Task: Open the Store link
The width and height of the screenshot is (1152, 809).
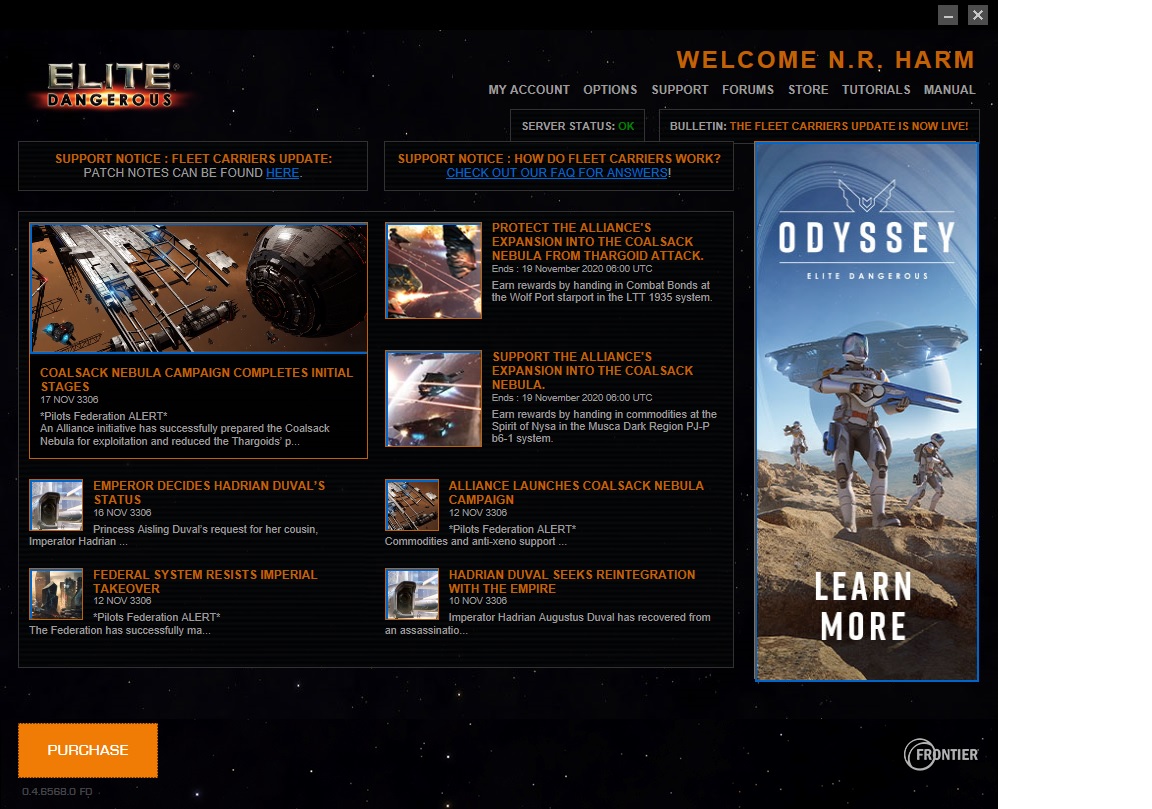Action: 808,90
